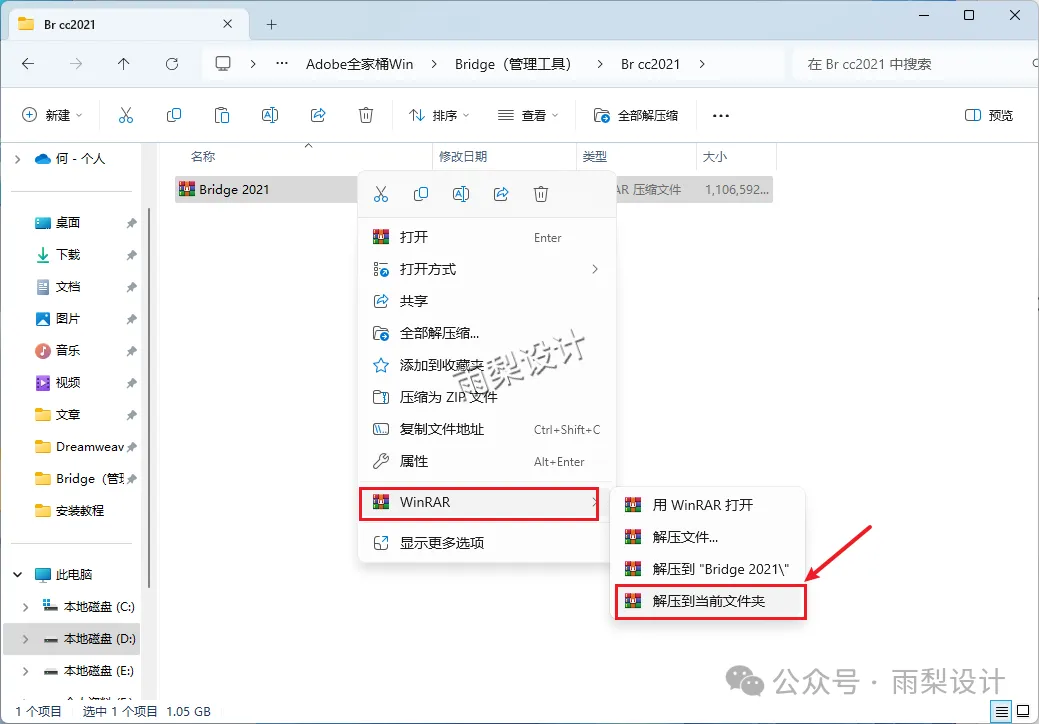Click the Rename icon in the Explorer toolbar

tap(270, 115)
